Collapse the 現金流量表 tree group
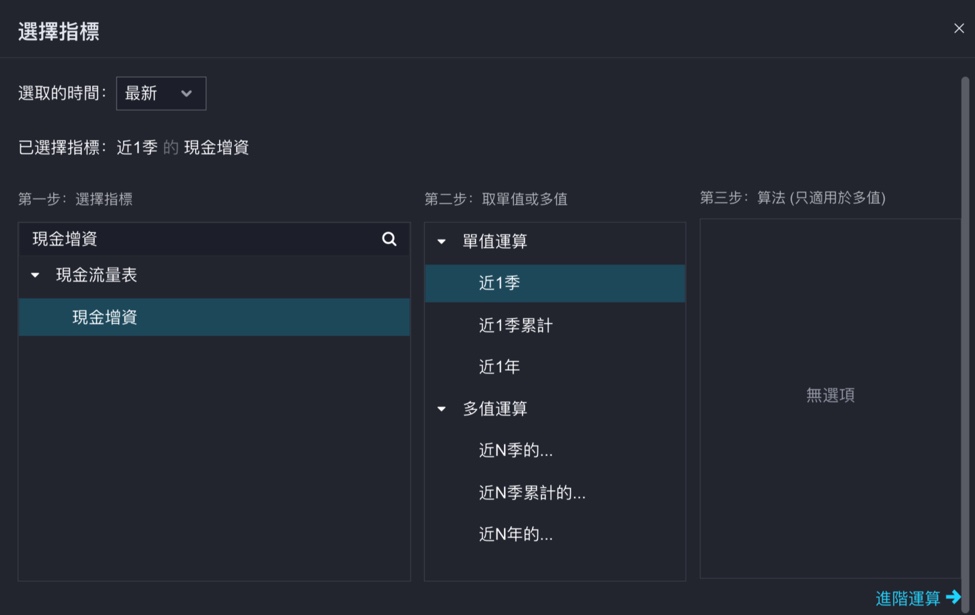The height and width of the screenshot is (615, 975). (36, 276)
